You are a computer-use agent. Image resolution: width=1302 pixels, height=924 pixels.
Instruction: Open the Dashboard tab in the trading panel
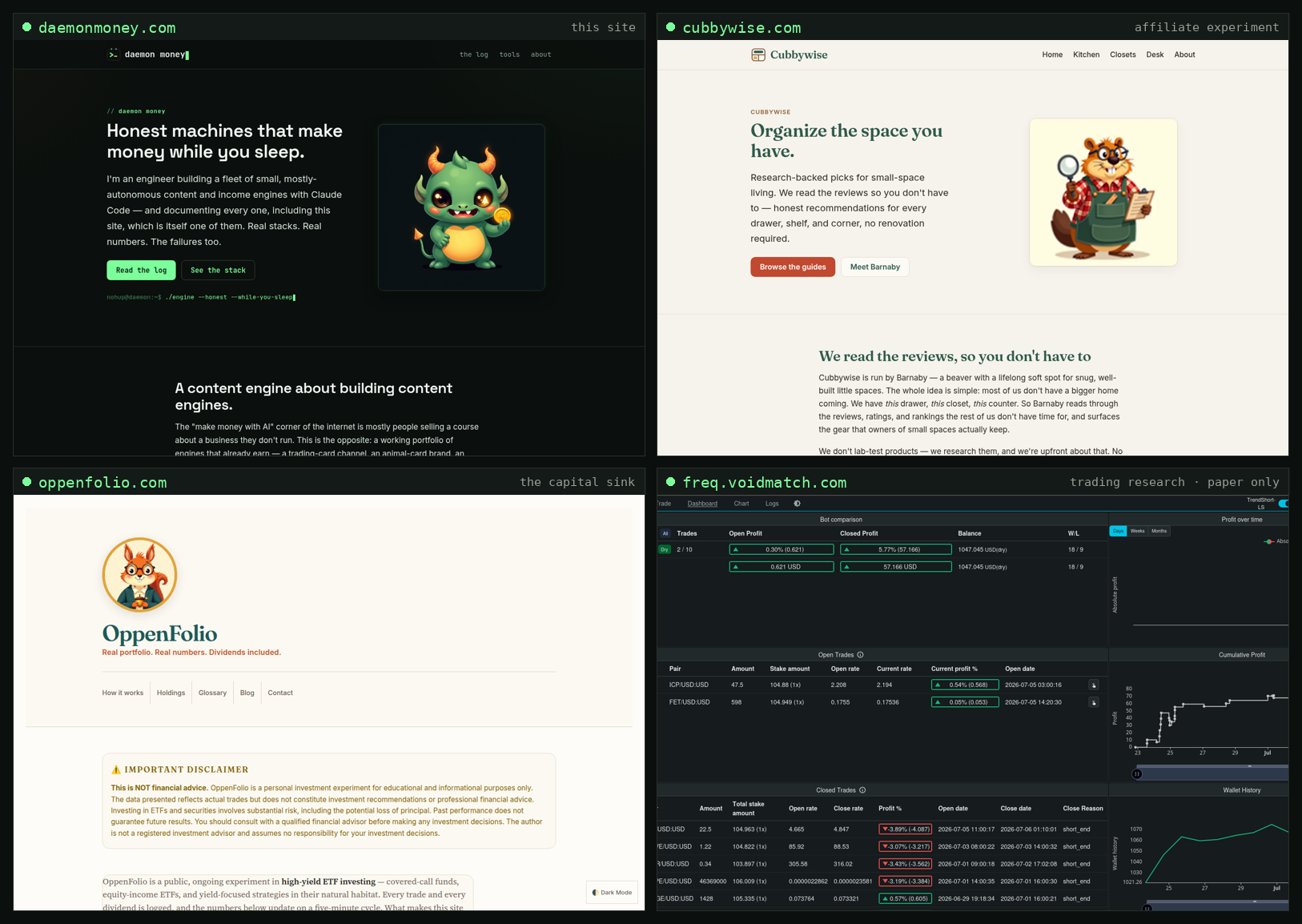(702, 504)
